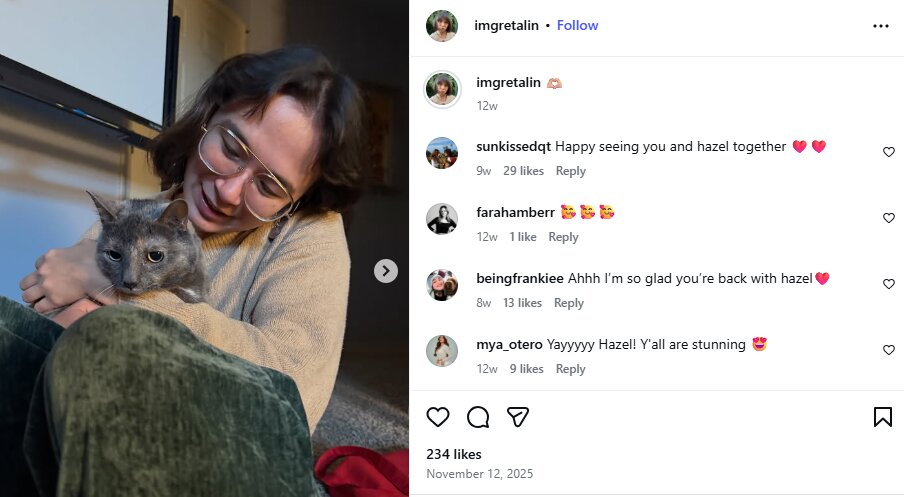The height and width of the screenshot is (497, 904).
Task: Heart the beingfrankiee comment
Action: click(x=888, y=284)
